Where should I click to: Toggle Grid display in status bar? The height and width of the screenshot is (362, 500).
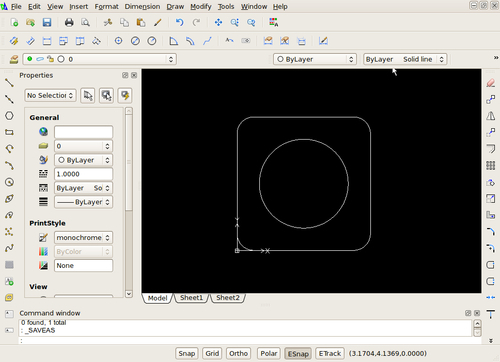(x=212, y=353)
